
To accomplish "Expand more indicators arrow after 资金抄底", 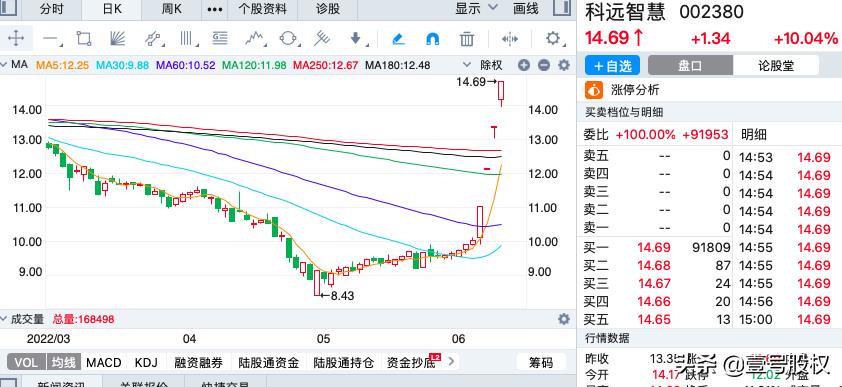I will pyautogui.click(x=450, y=362).
